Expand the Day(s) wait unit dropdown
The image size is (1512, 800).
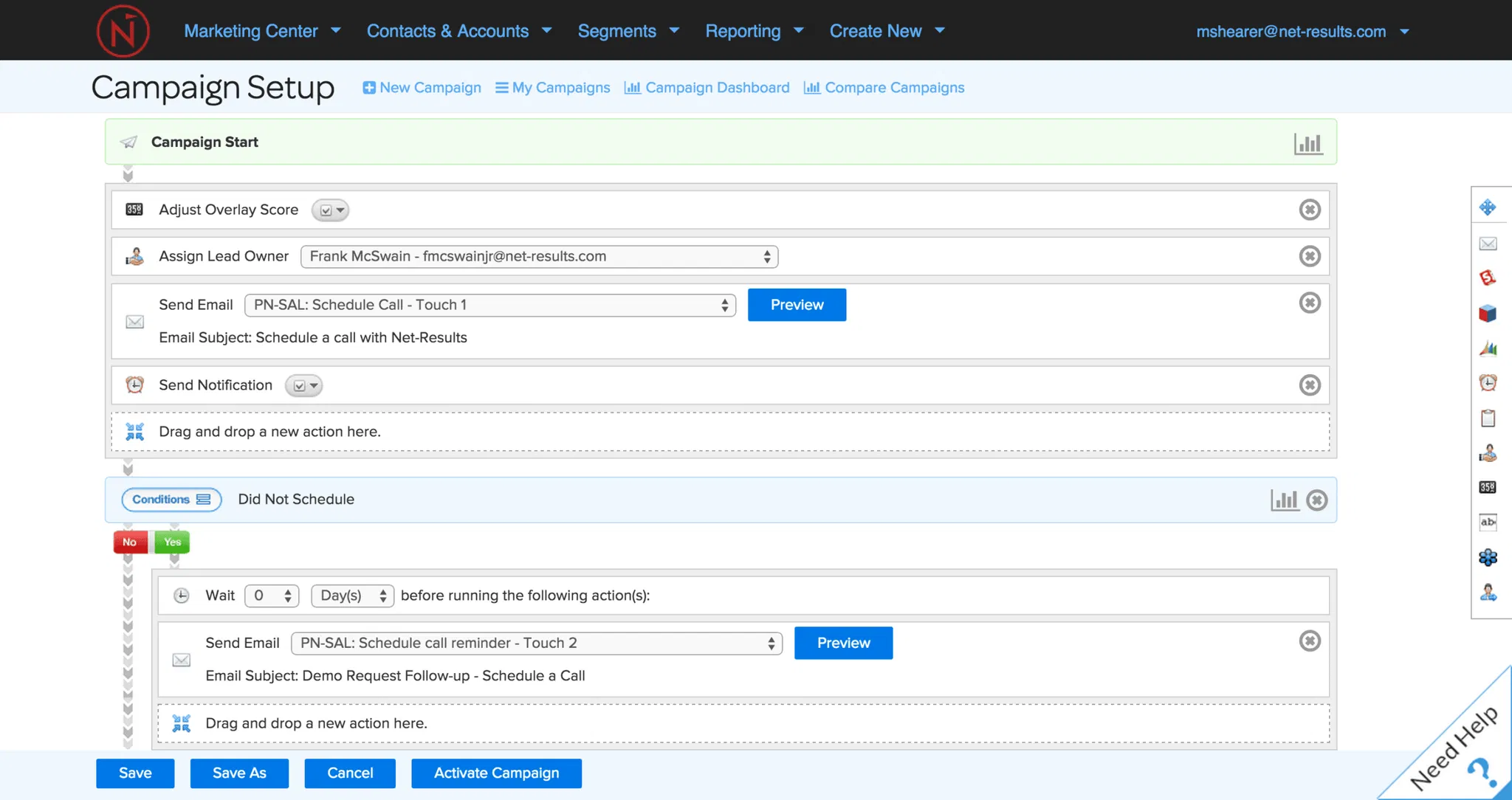352,596
